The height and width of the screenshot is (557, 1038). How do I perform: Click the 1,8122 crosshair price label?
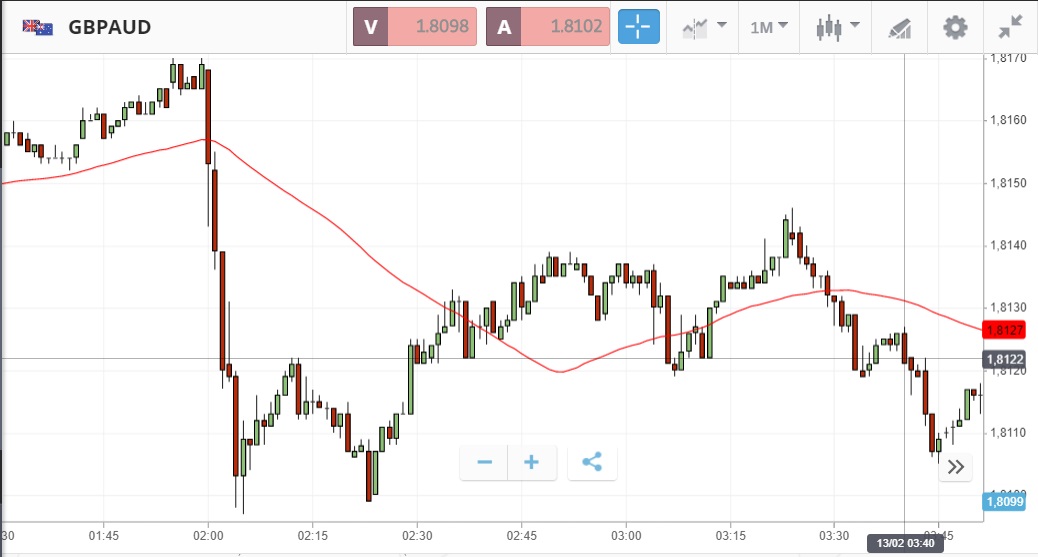coord(1002,359)
